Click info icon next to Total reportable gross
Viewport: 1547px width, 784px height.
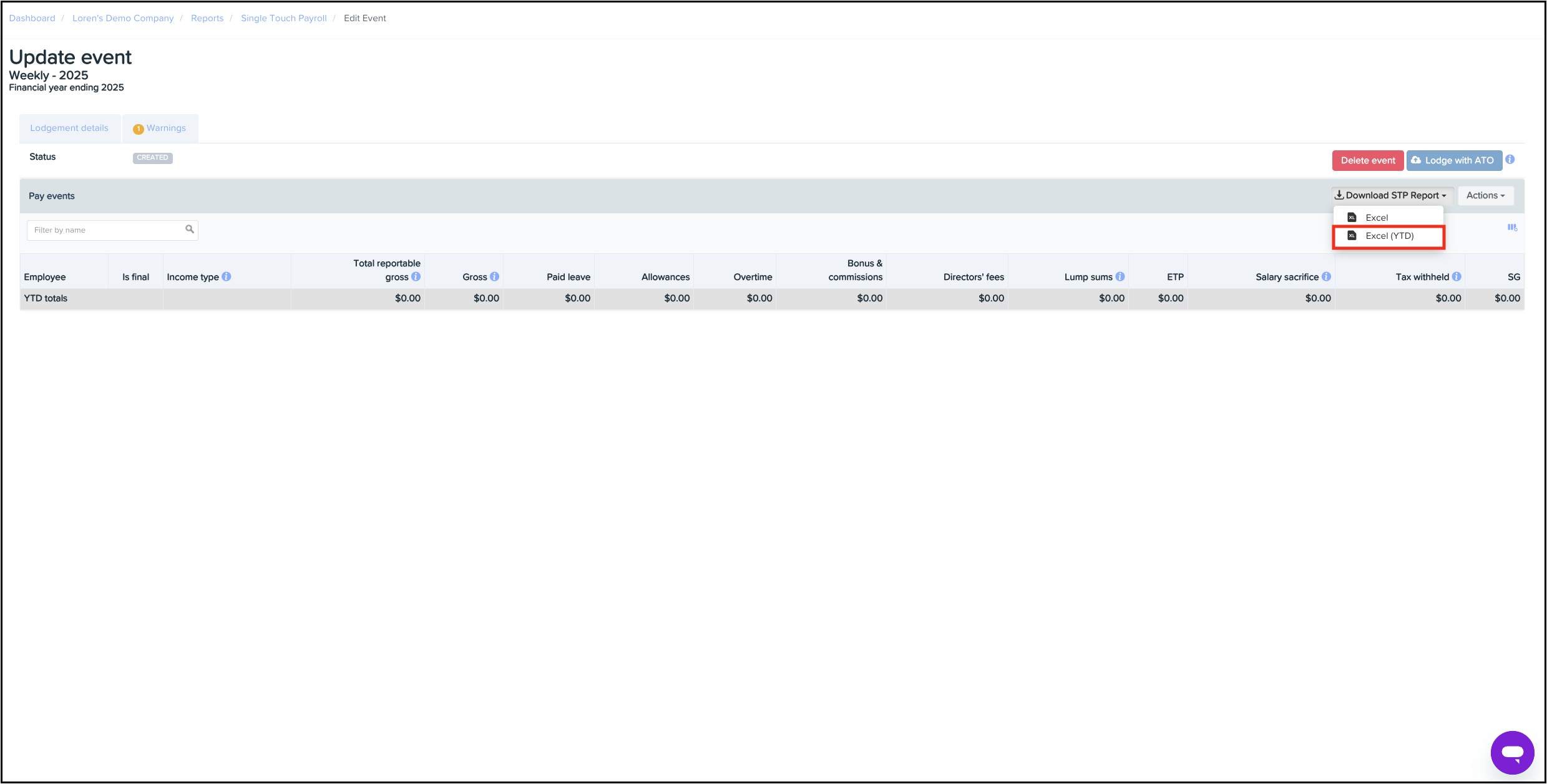416,276
